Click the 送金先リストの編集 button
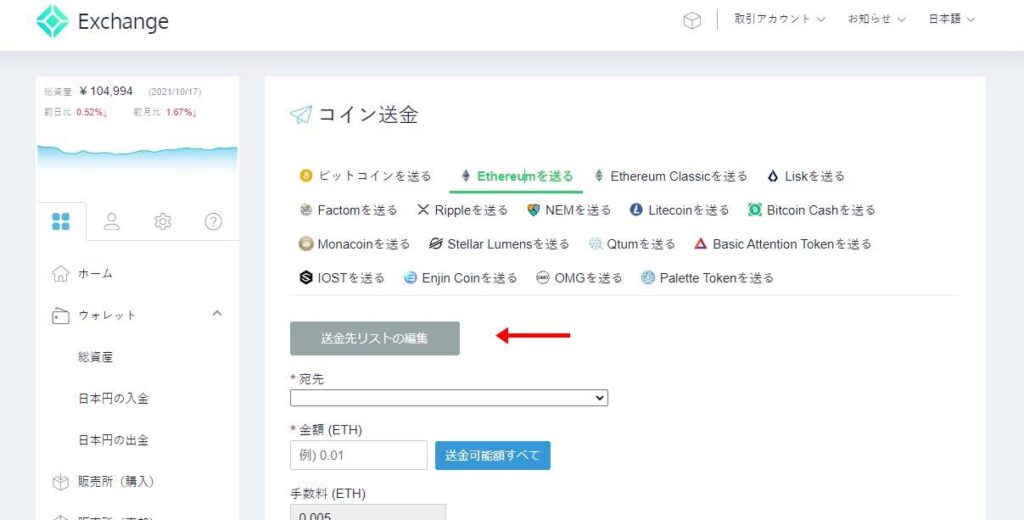The width and height of the screenshot is (1024, 520). (375, 338)
